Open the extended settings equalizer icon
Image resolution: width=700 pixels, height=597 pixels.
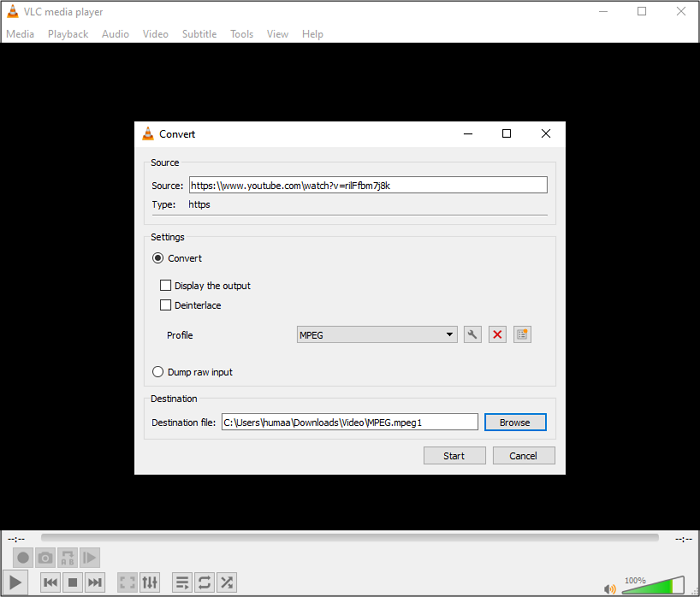click(149, 582)
